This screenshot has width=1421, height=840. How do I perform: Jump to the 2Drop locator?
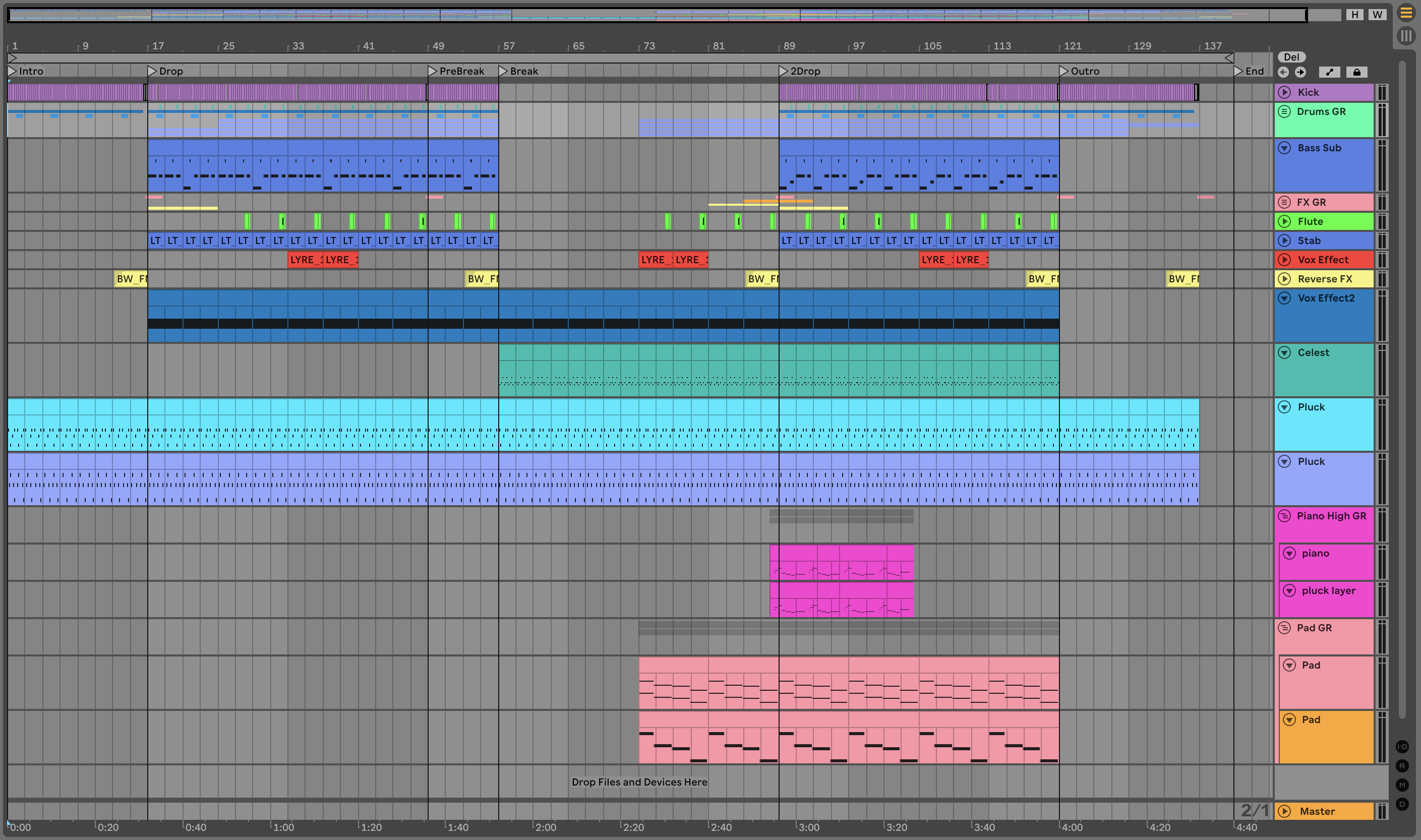click(784, 71)
